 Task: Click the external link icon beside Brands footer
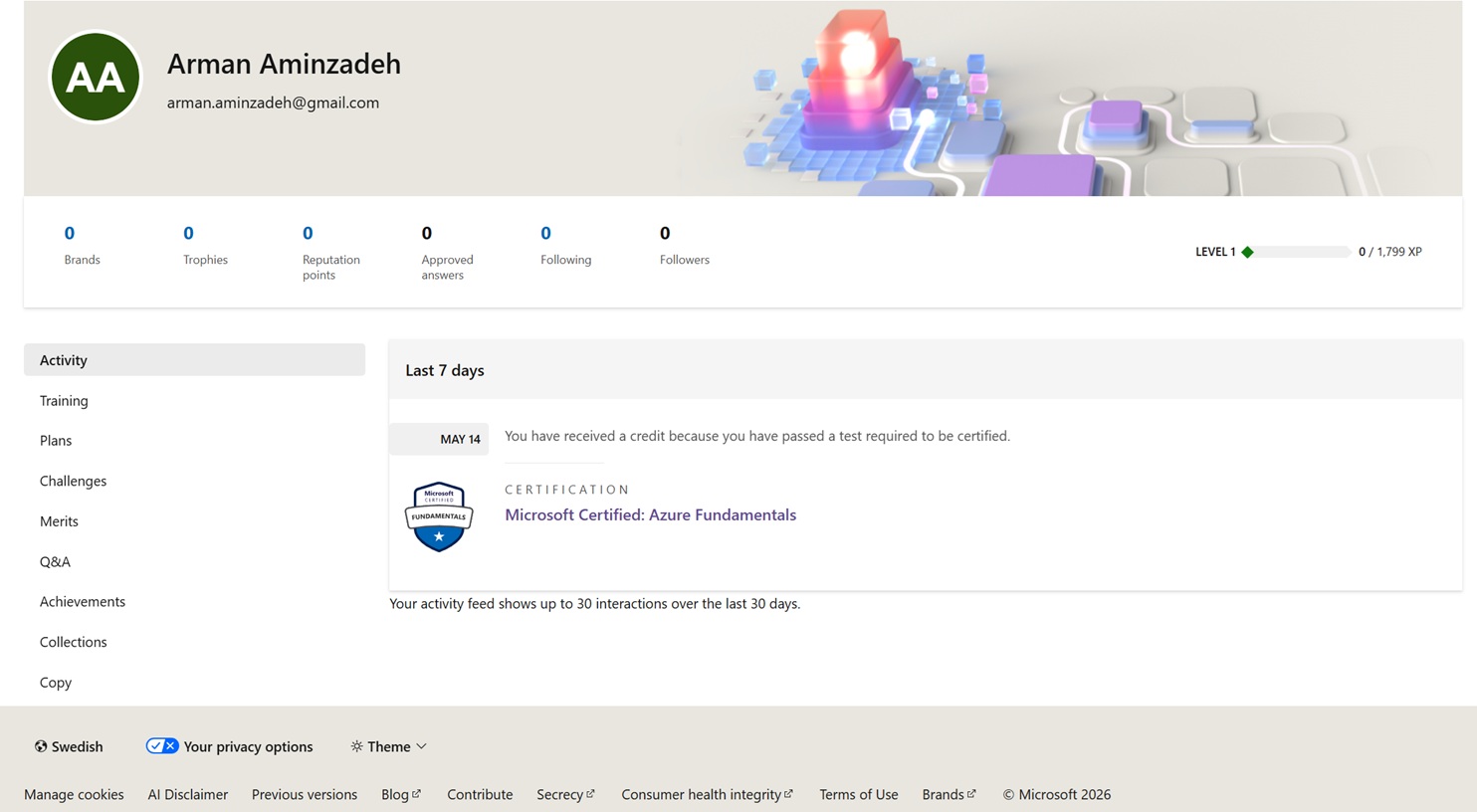(x=971, y=794)
